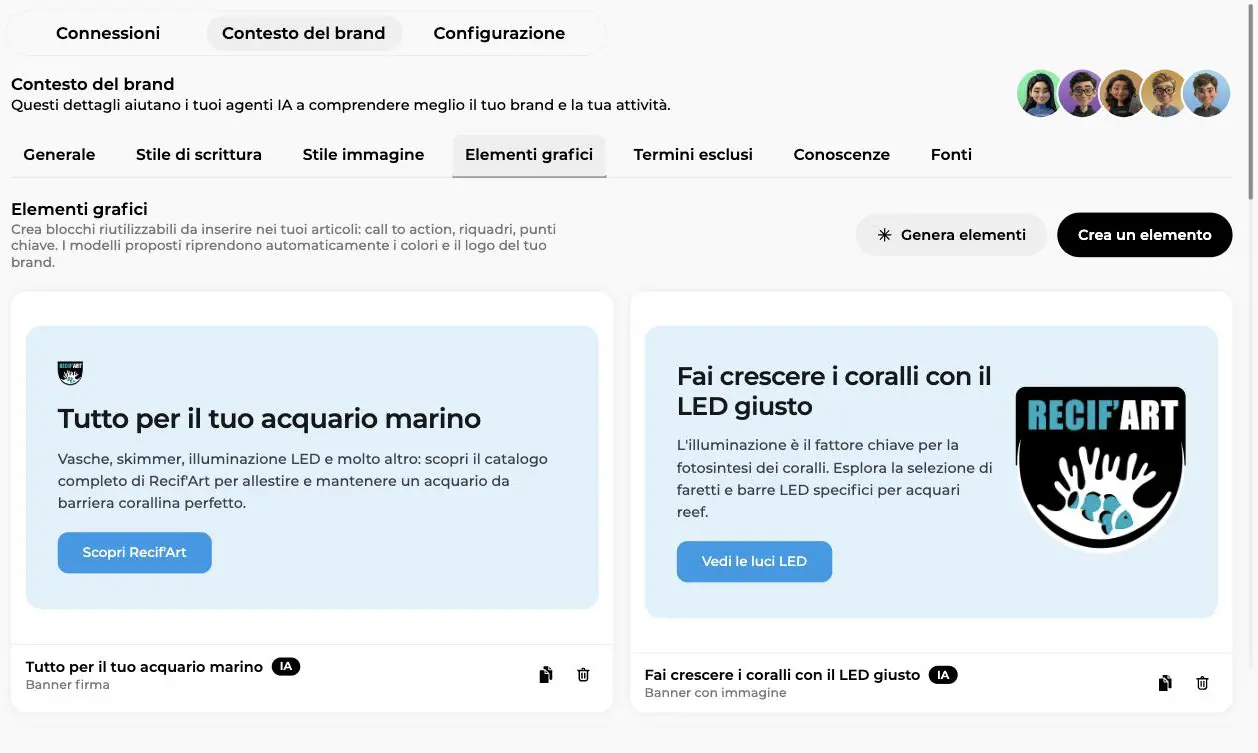
Task: Click the green-background female agent avatar
Action: click(1040, 93)
